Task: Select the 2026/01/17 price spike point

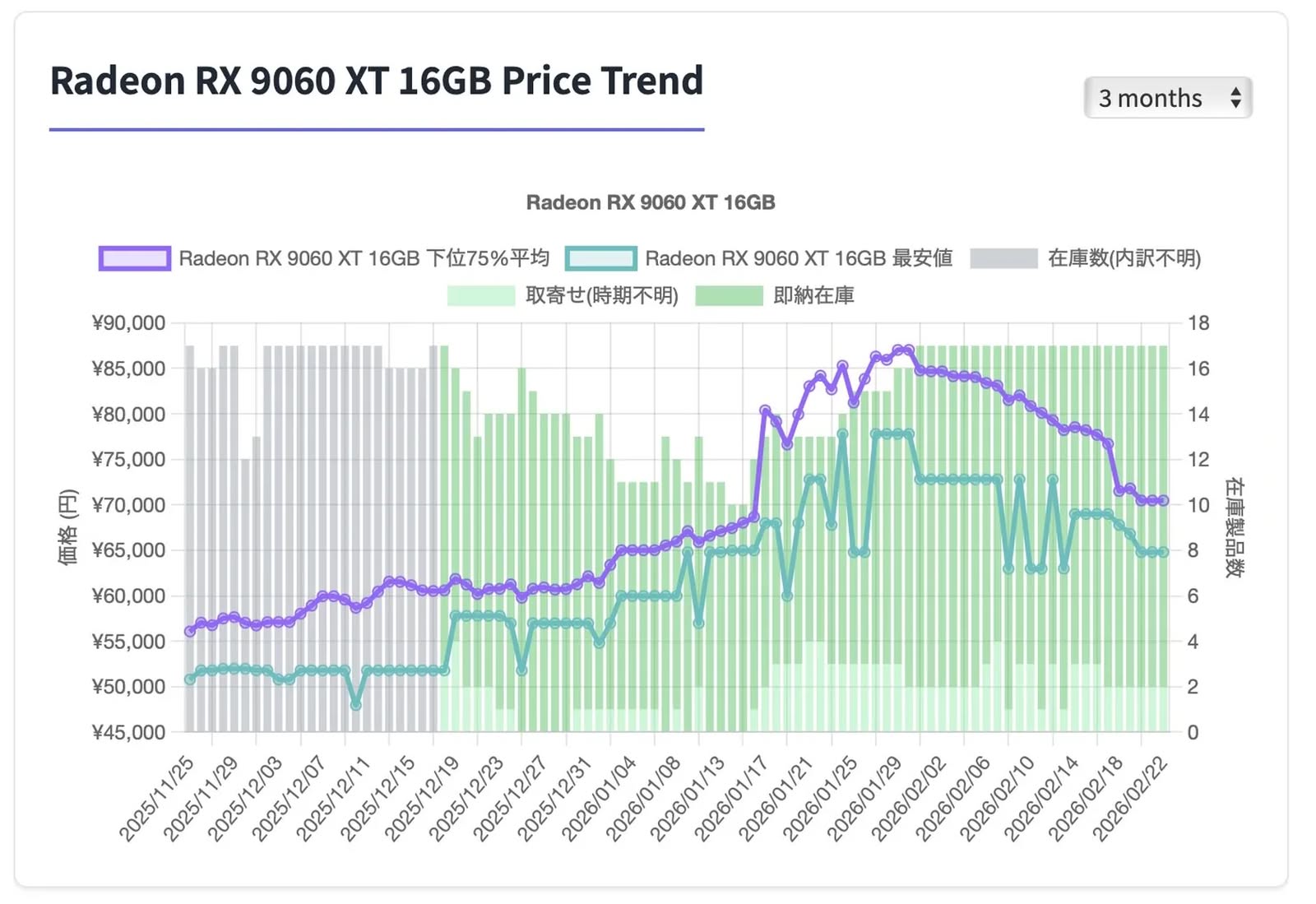Action: coord(765,410)
